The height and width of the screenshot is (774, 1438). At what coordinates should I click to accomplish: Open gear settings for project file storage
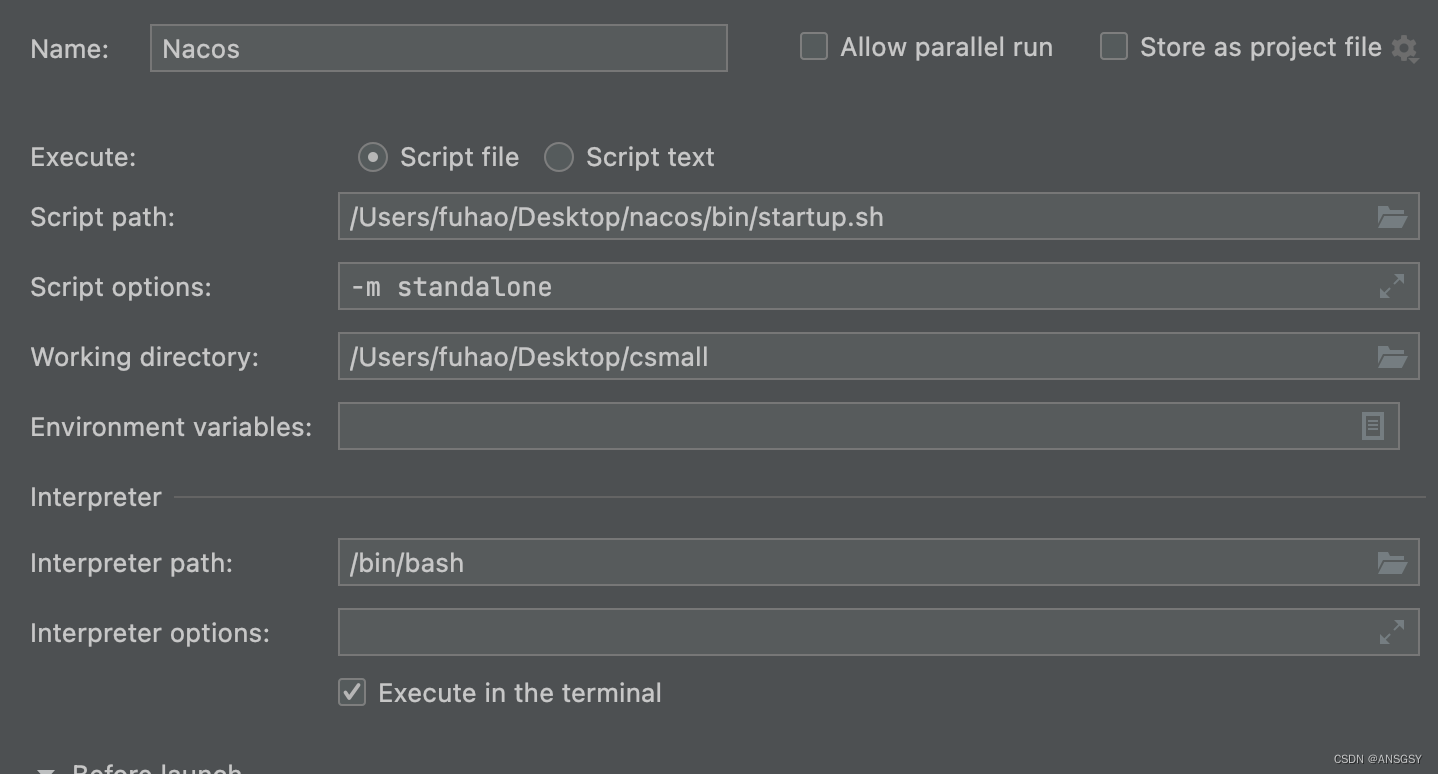(1404, 49)
